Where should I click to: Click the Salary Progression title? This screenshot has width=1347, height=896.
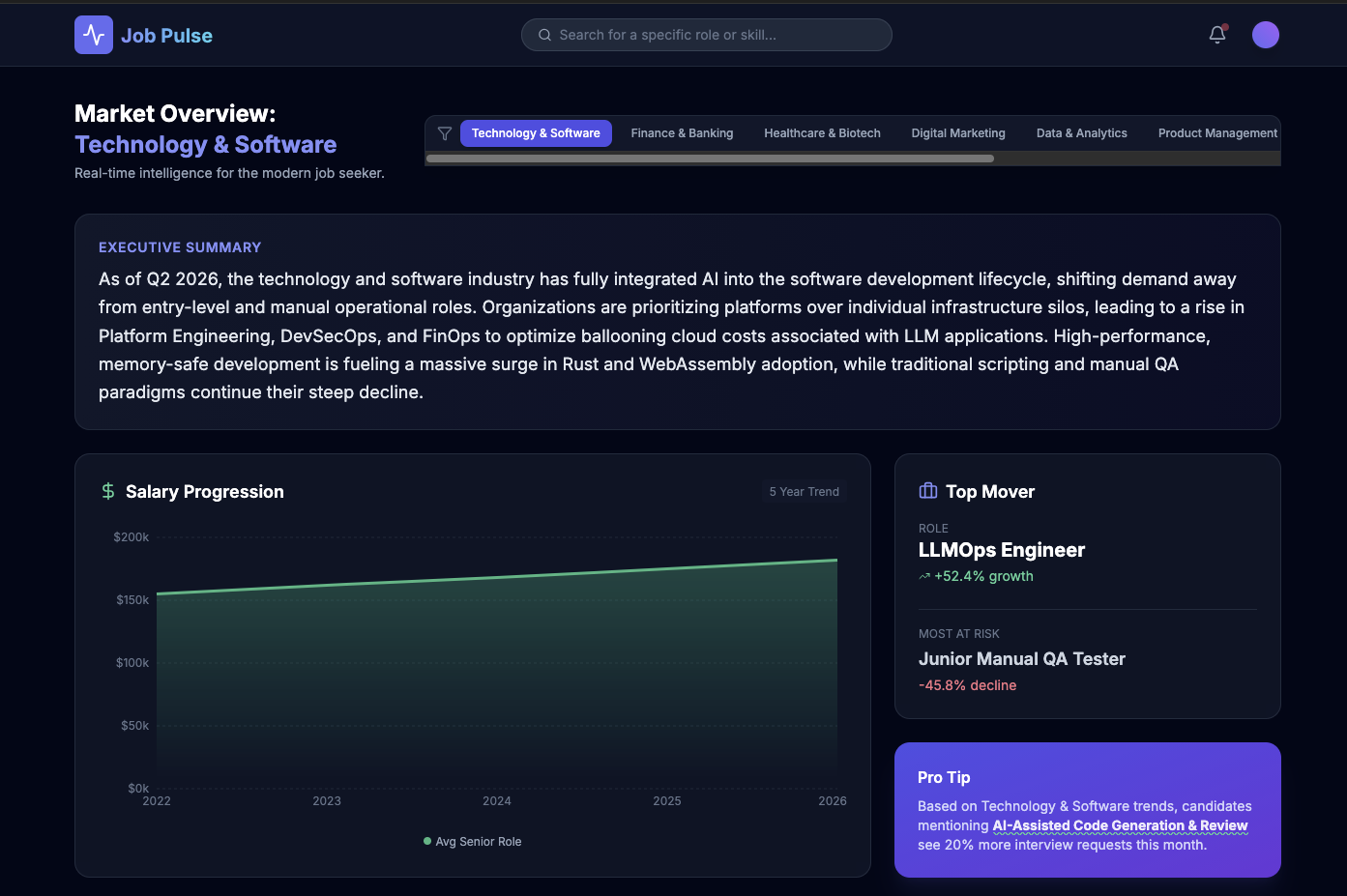(205, 492)
